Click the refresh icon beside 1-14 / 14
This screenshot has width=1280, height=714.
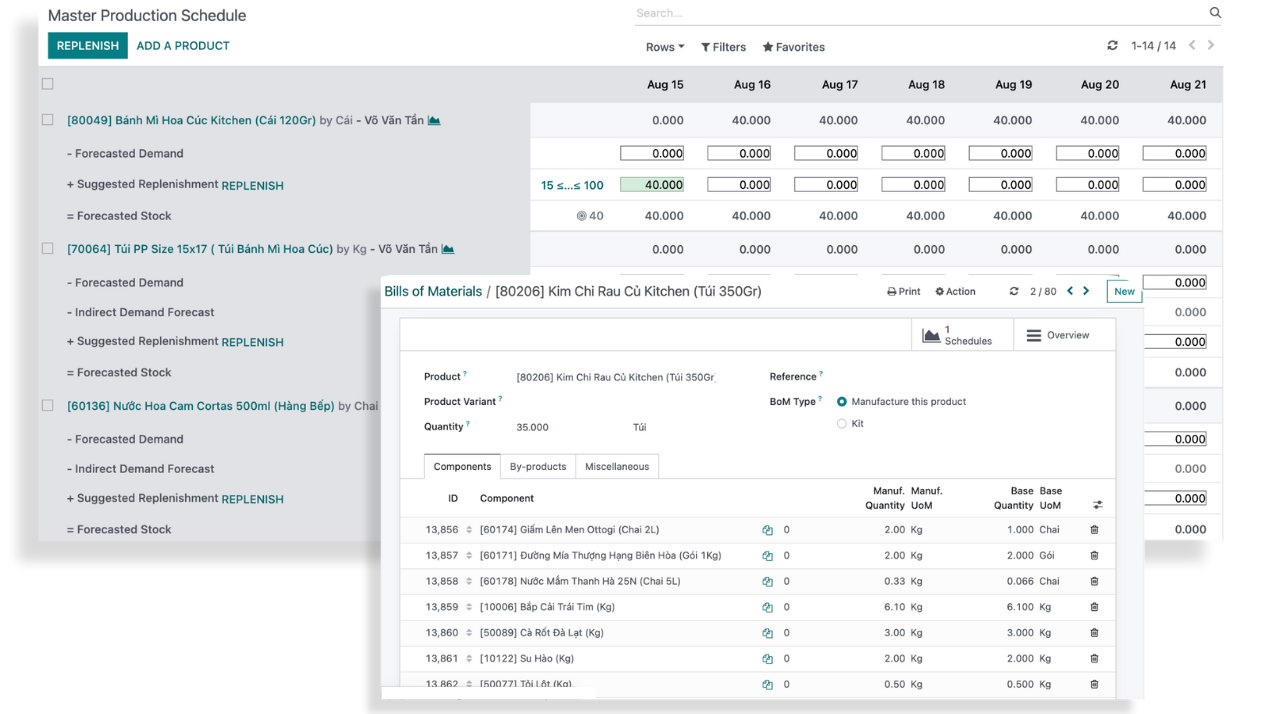click(1112, 46)
